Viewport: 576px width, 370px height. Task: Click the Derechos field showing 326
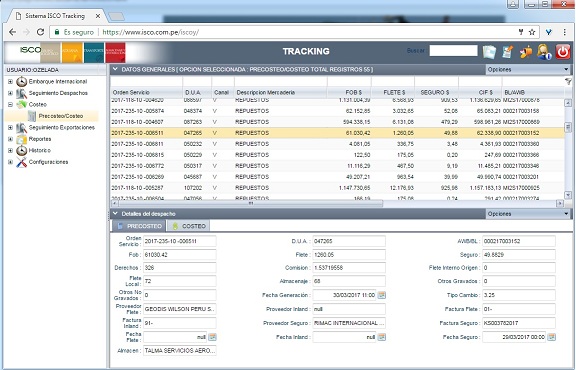tap(180, 268)
